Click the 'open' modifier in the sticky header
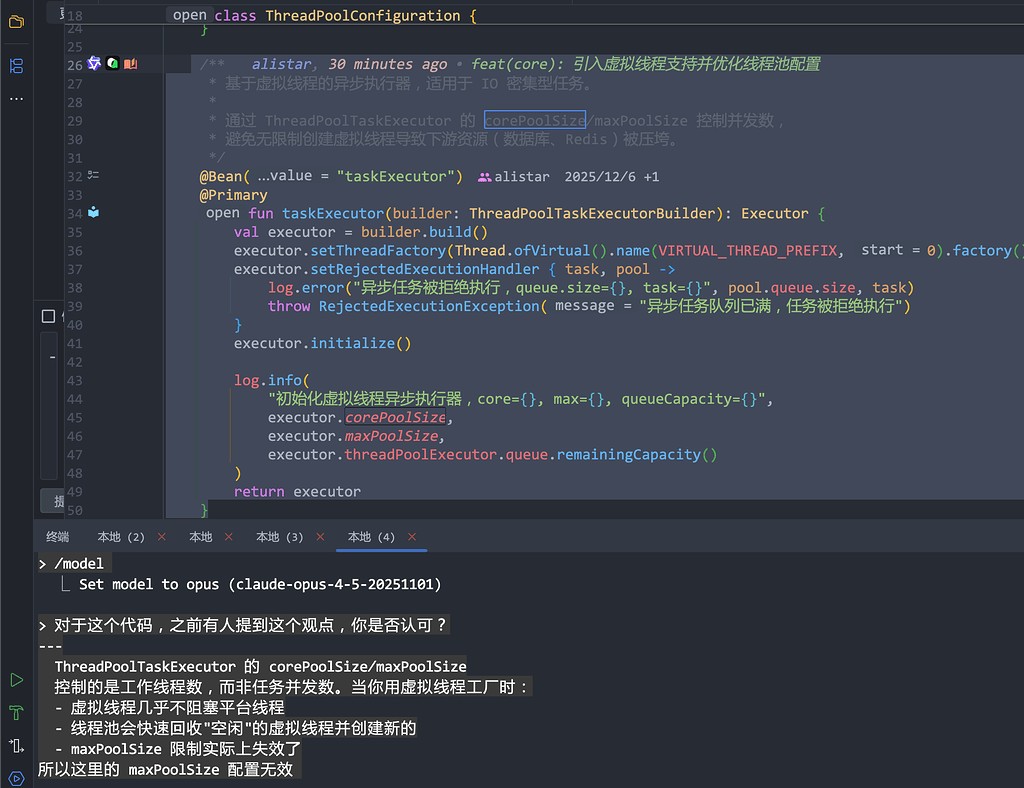Screen dimensions: 1024x788 (x=189, y=15)
